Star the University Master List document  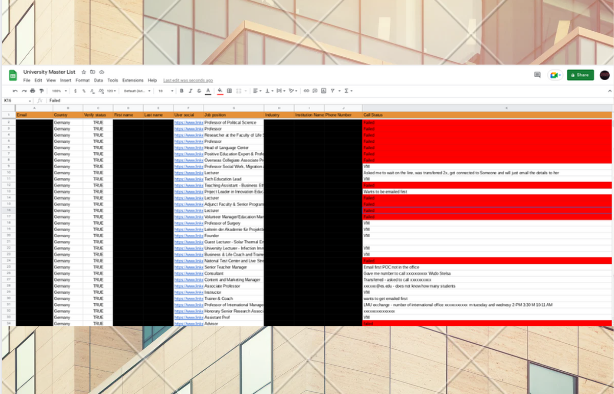83,72
